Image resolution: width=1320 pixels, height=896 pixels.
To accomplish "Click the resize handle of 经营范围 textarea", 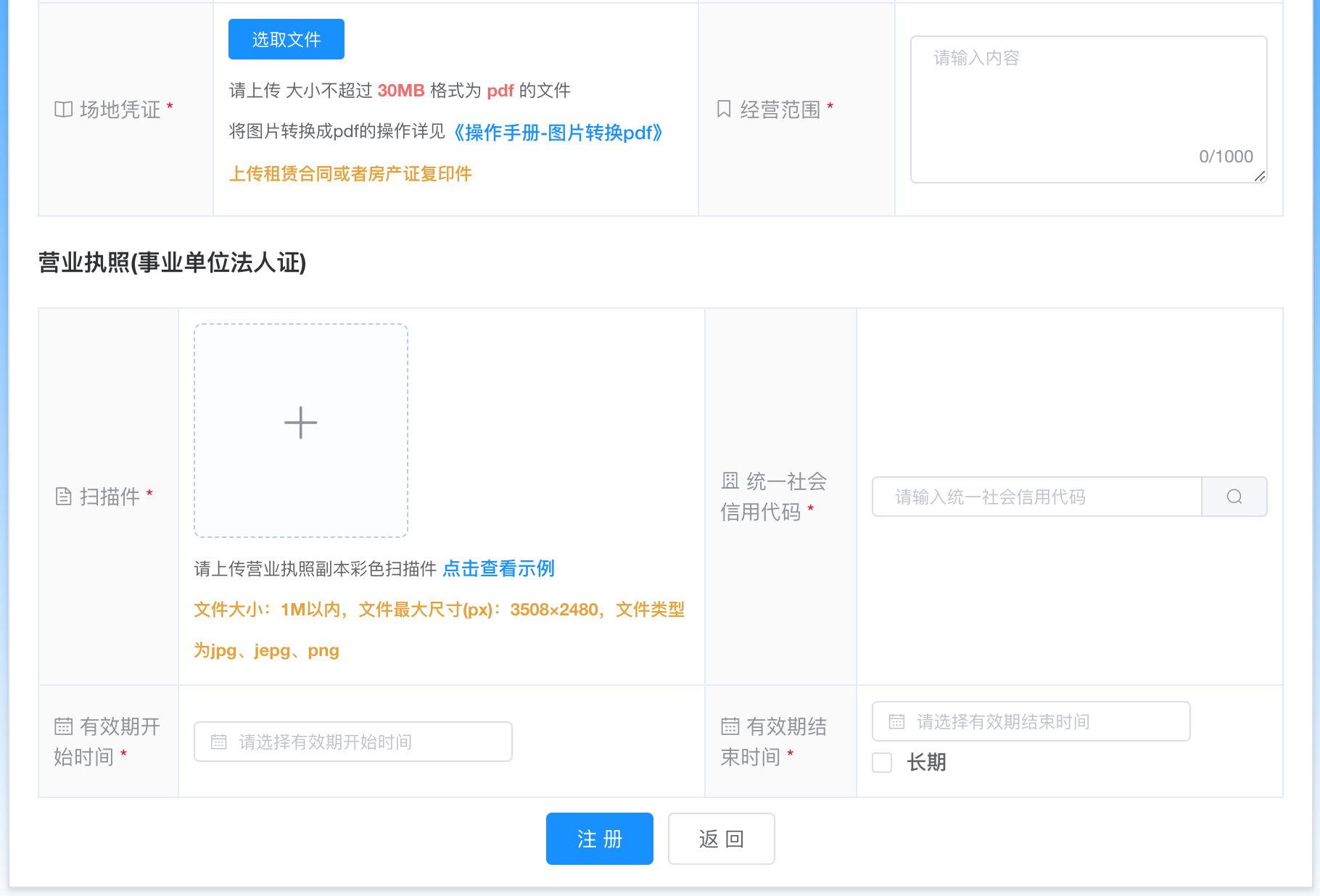I will pyautogui.click(x=1260, y=176).
